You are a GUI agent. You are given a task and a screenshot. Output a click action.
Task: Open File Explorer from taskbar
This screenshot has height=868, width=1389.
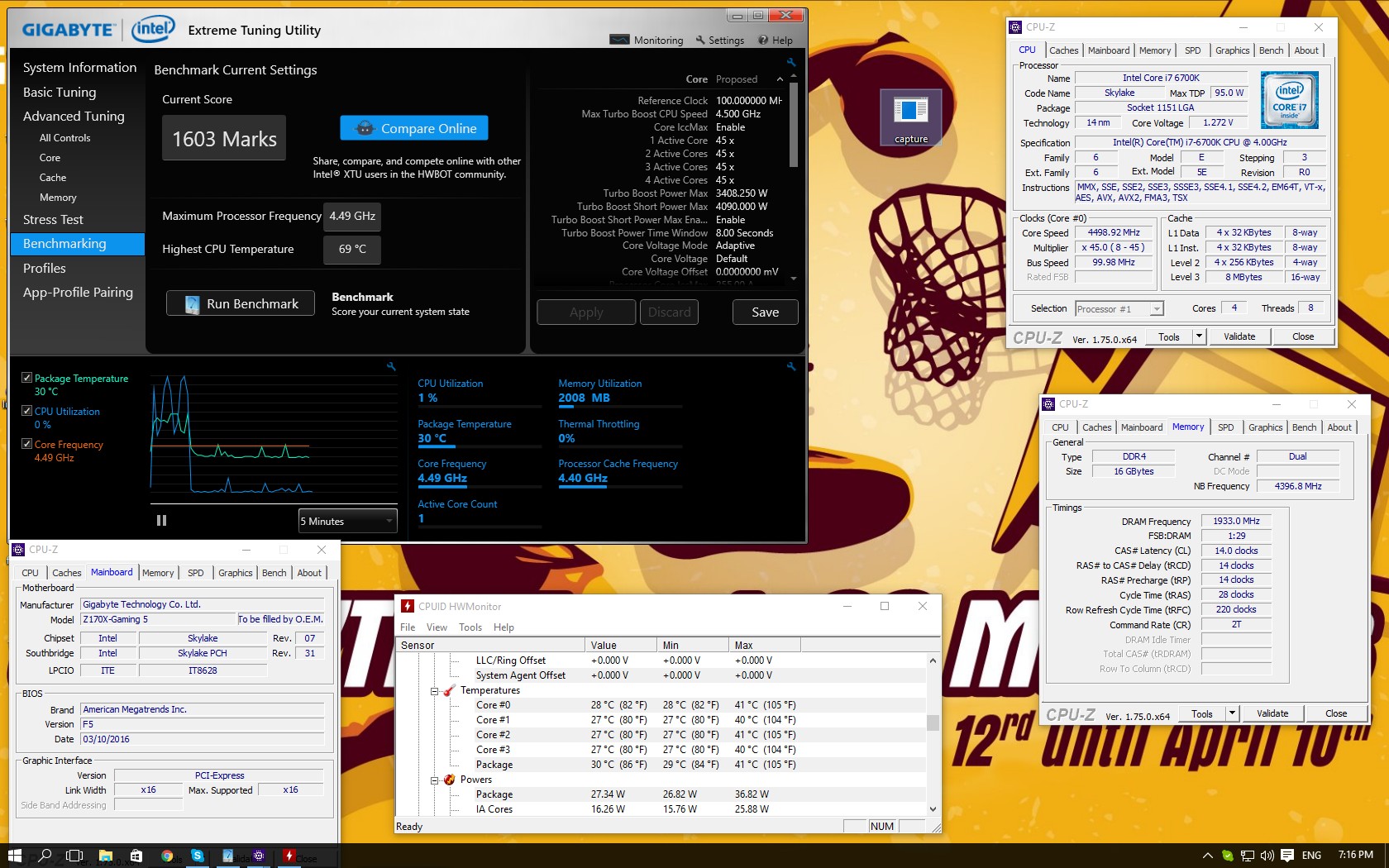(105, 856)
